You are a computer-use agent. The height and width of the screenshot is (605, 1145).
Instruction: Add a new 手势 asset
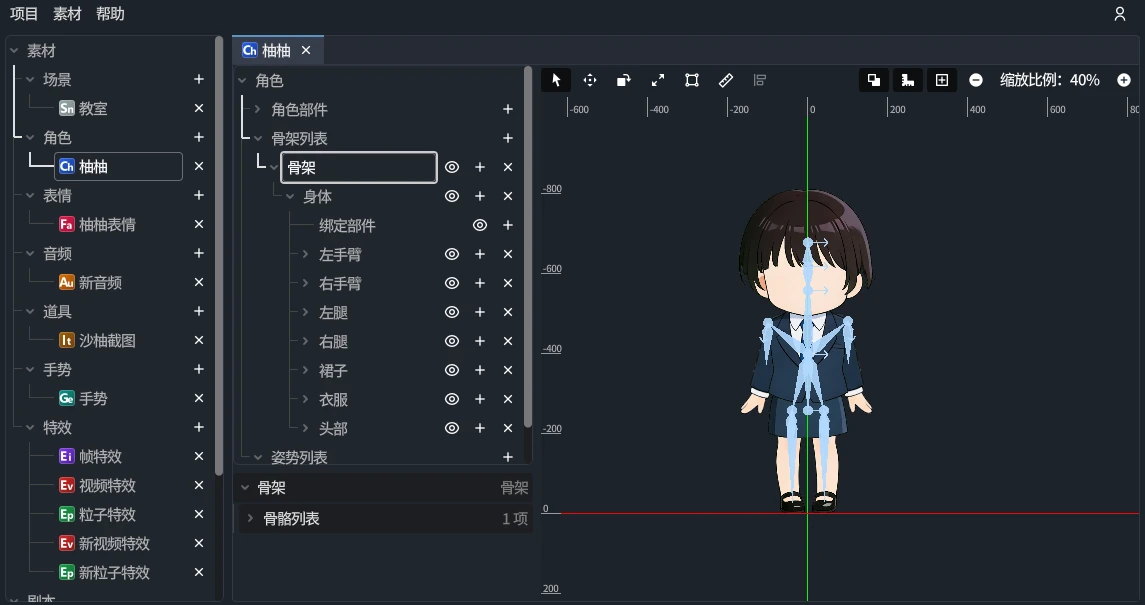199,369
